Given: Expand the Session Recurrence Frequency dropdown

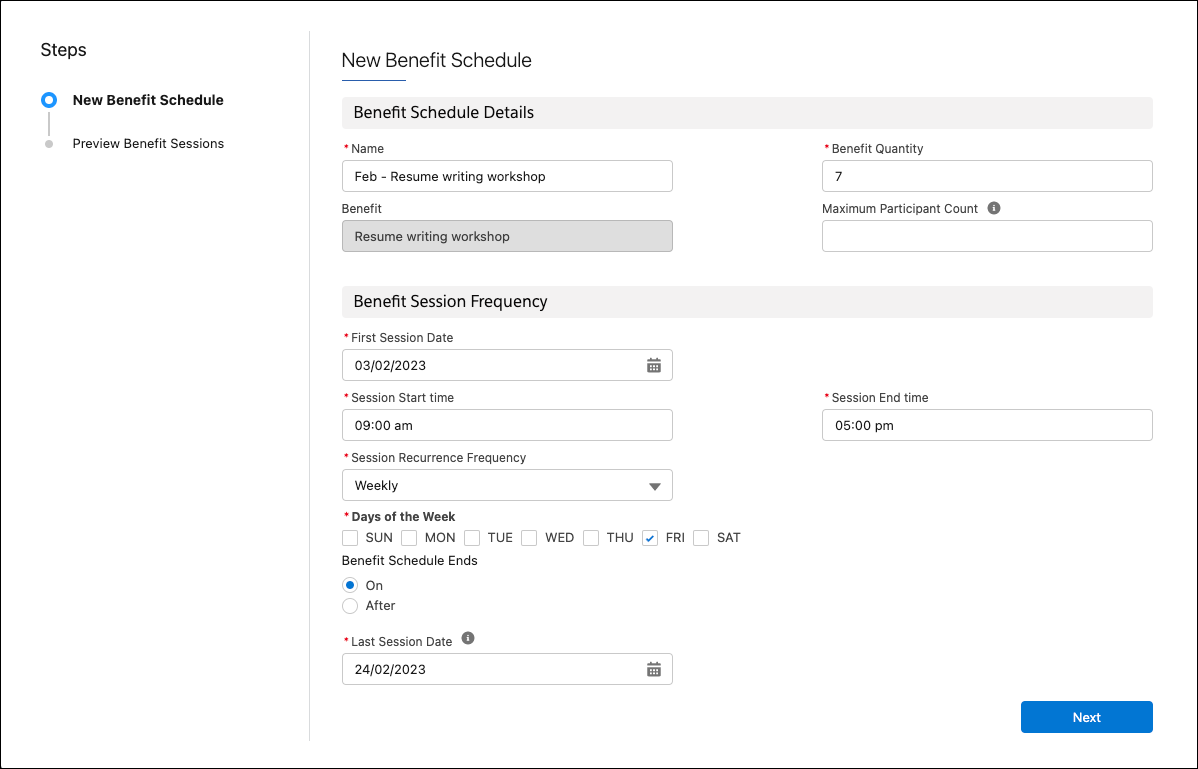Looking at the screenshot, I should pyautogui.click(x=507, y=485).
